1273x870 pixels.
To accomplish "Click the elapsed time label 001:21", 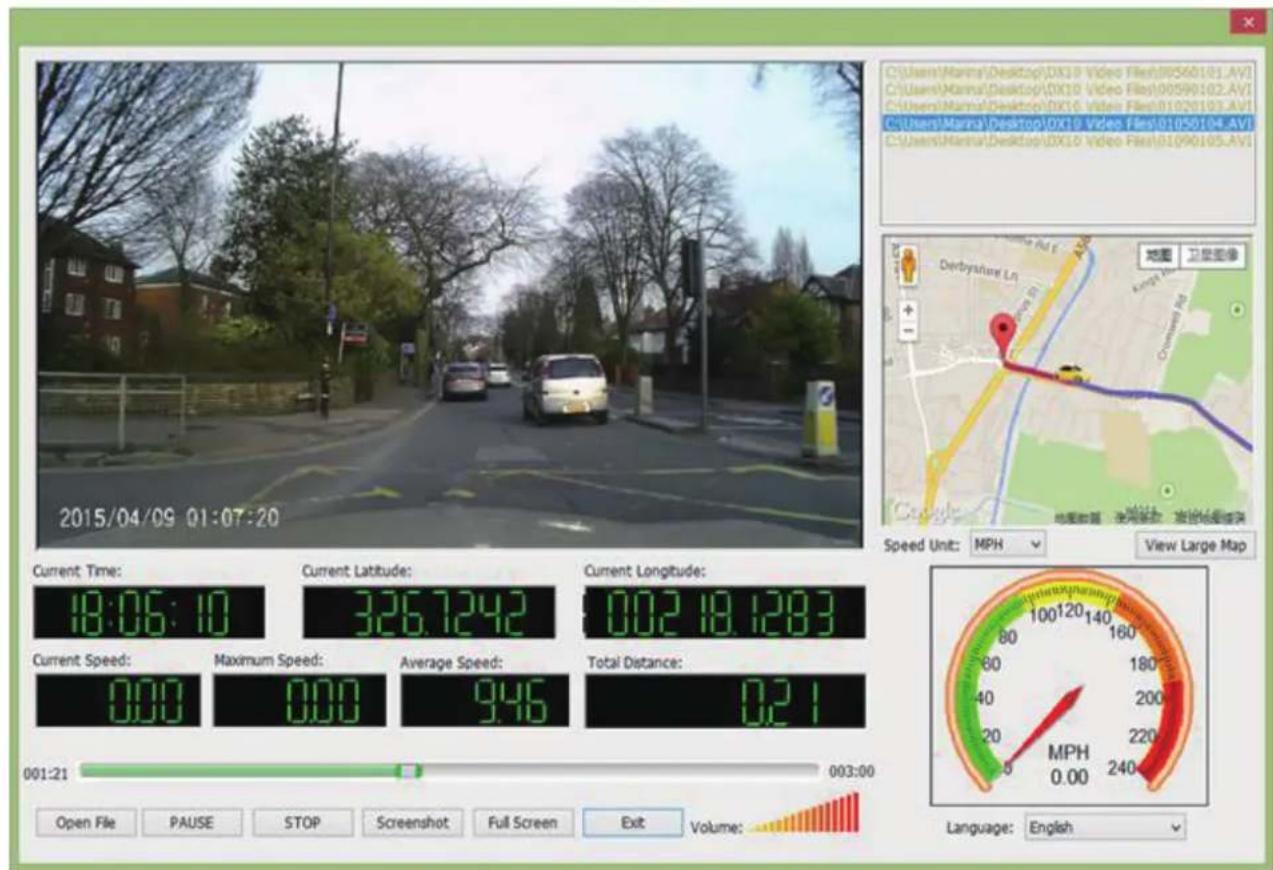I will (x=45, y=772).
